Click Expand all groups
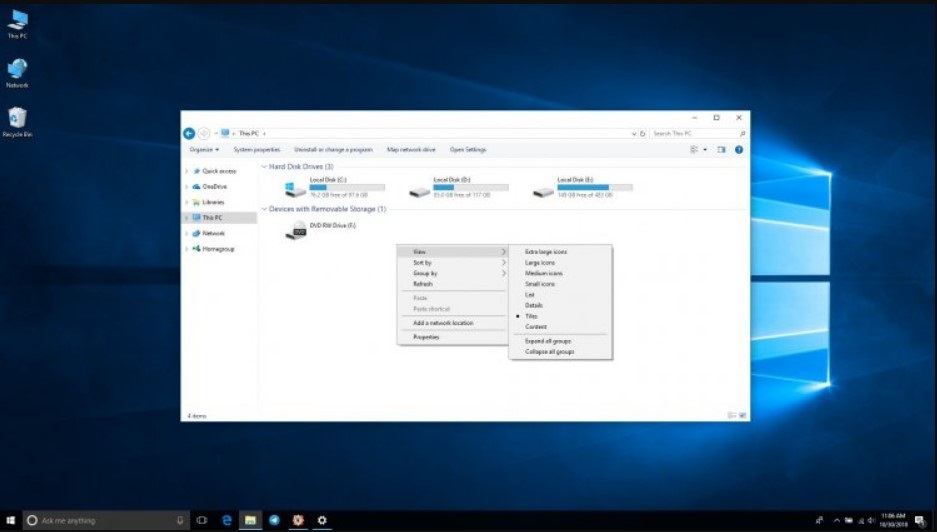The height and width of the screenshot is (532, 937). (547, 341)
